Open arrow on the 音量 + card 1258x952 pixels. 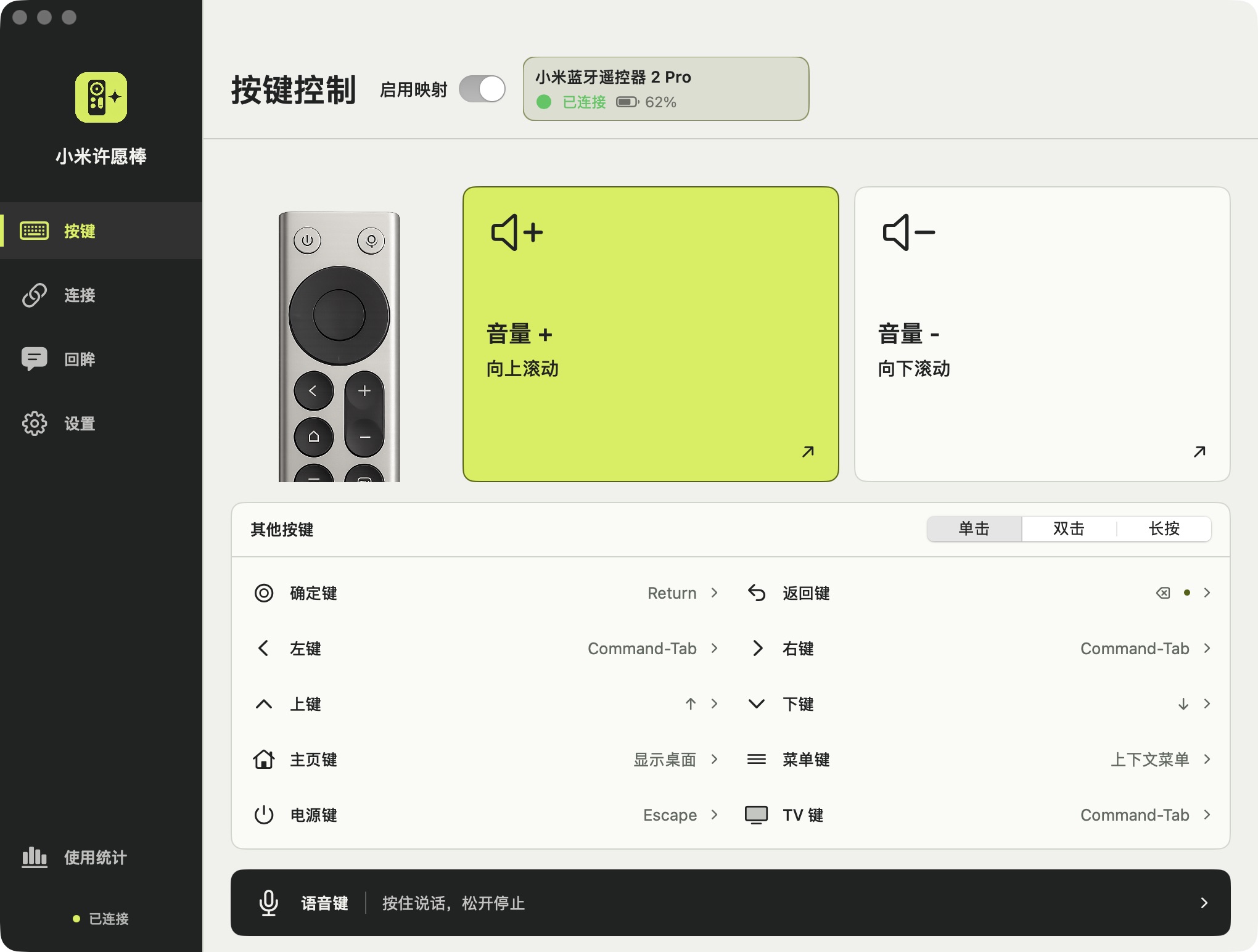coord(808,452)
